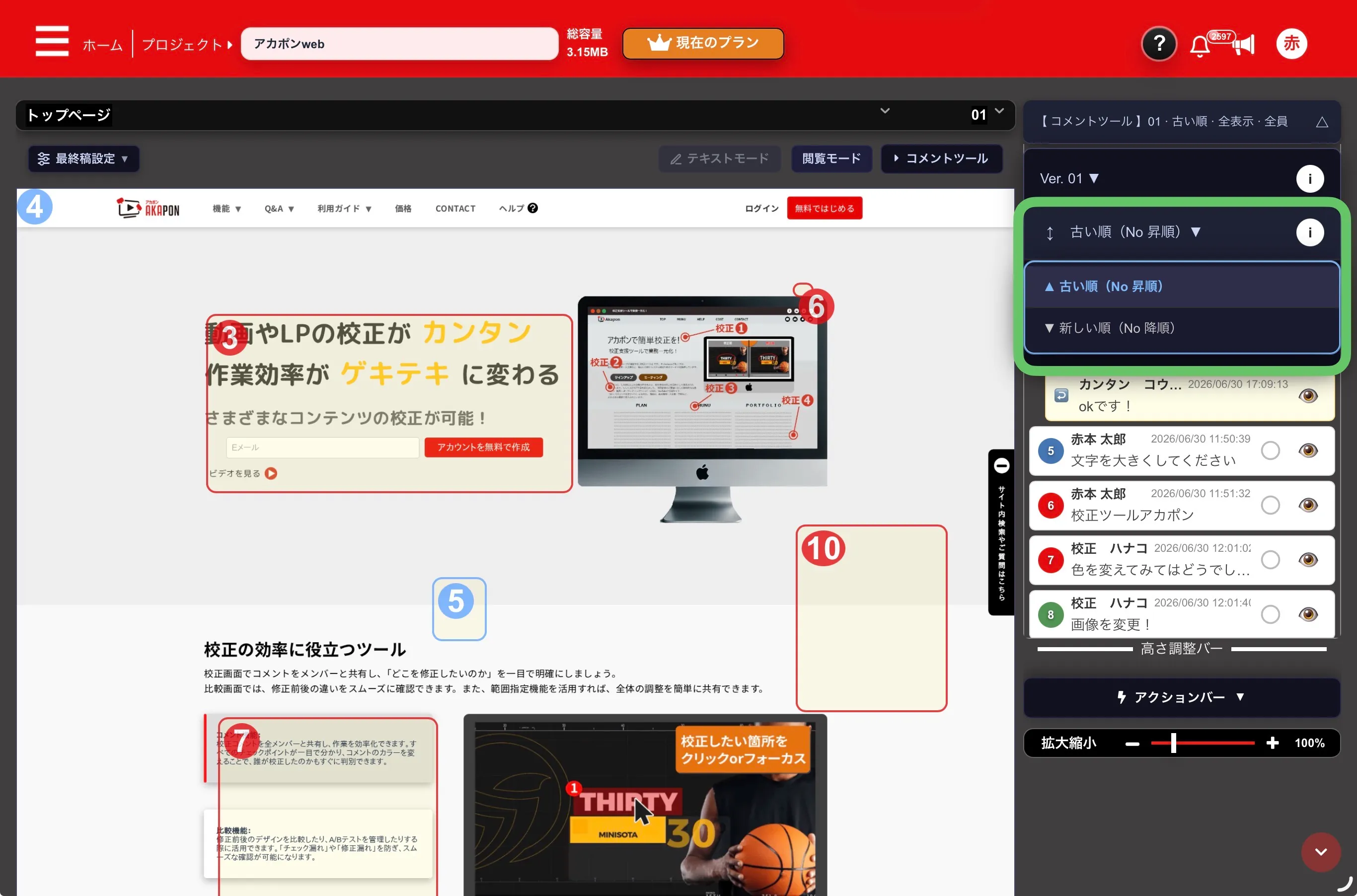
Task: Click the basketball THIRTY thumbnail image
Action: (x=645, y=805)
